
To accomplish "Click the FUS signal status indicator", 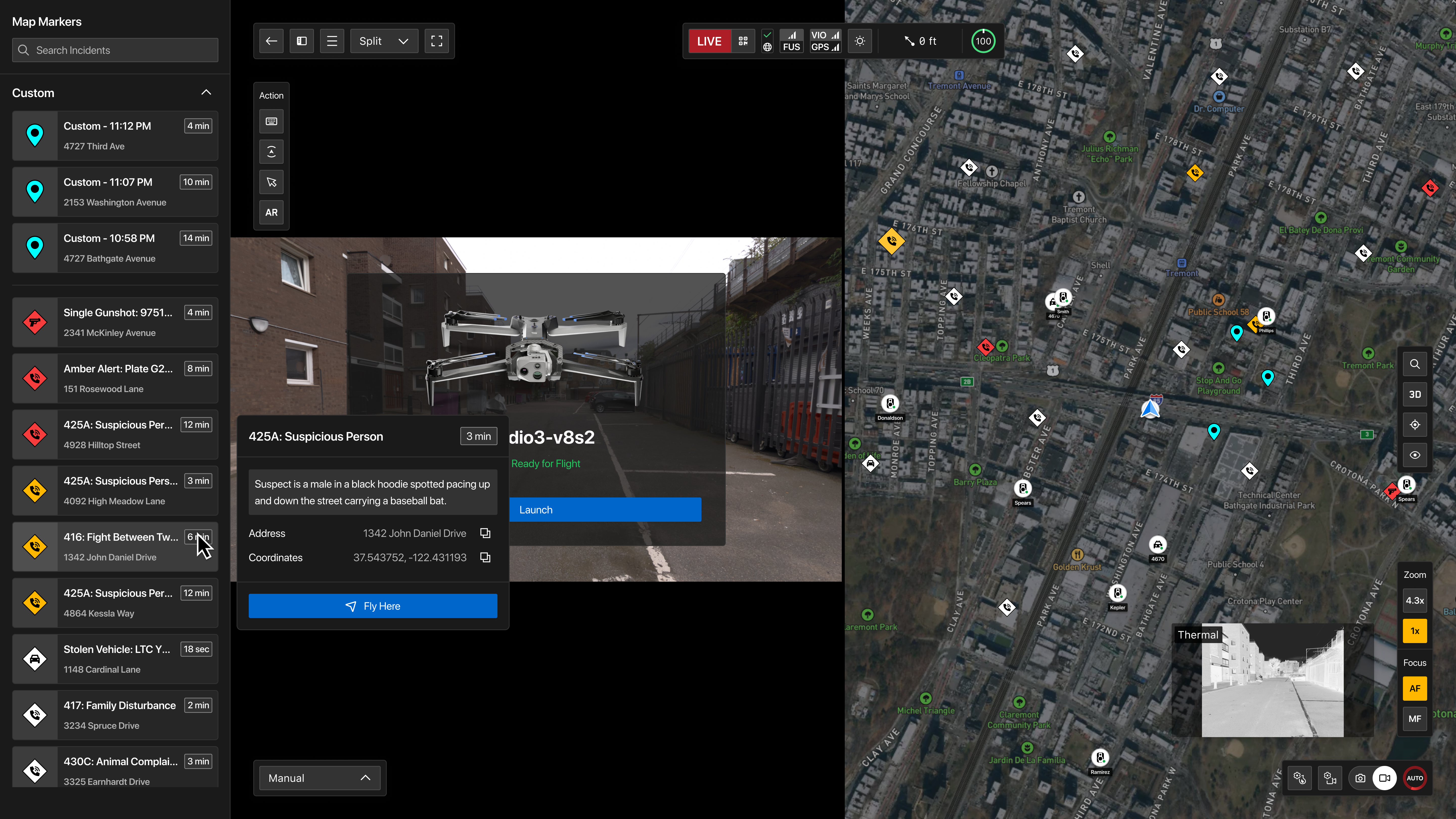I will [x=791, y=41].
